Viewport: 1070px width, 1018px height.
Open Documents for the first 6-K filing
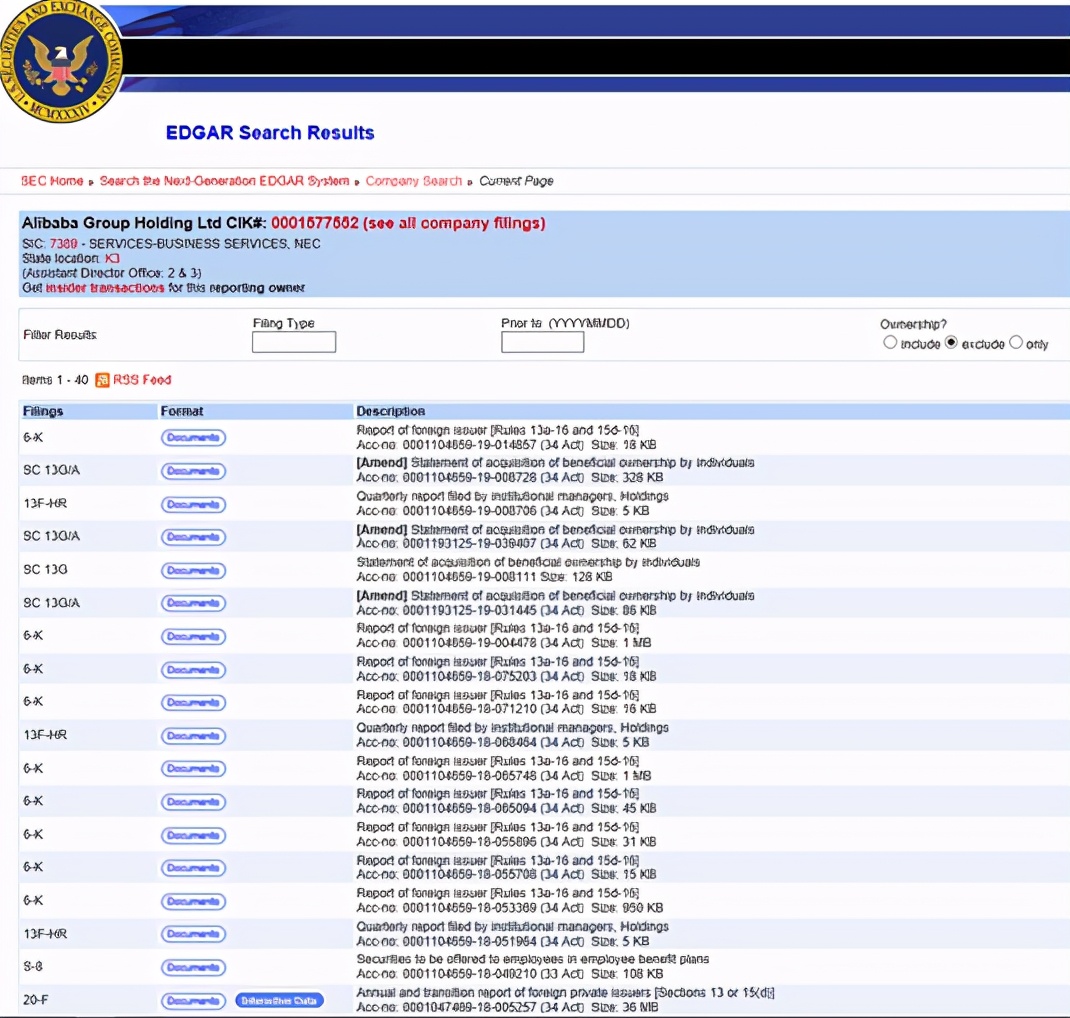coord(193,438)
